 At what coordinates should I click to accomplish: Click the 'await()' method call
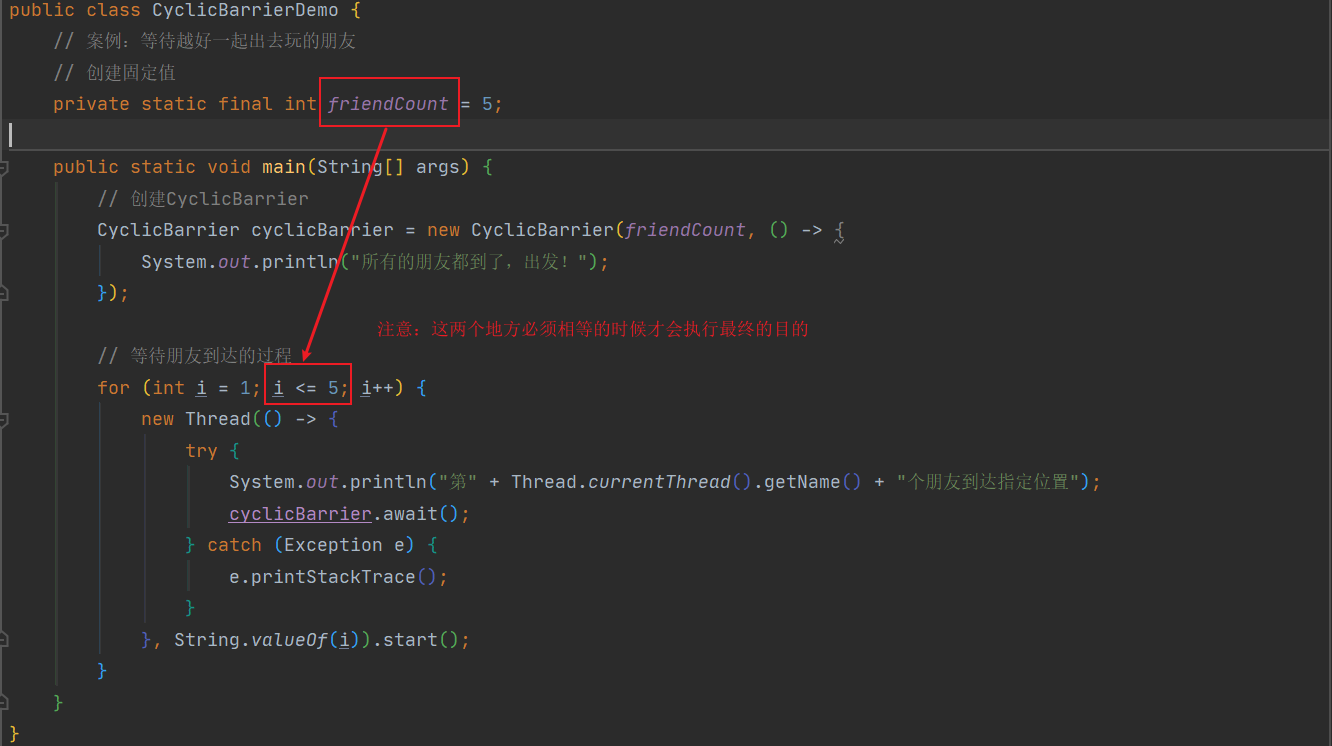(421, 514)
